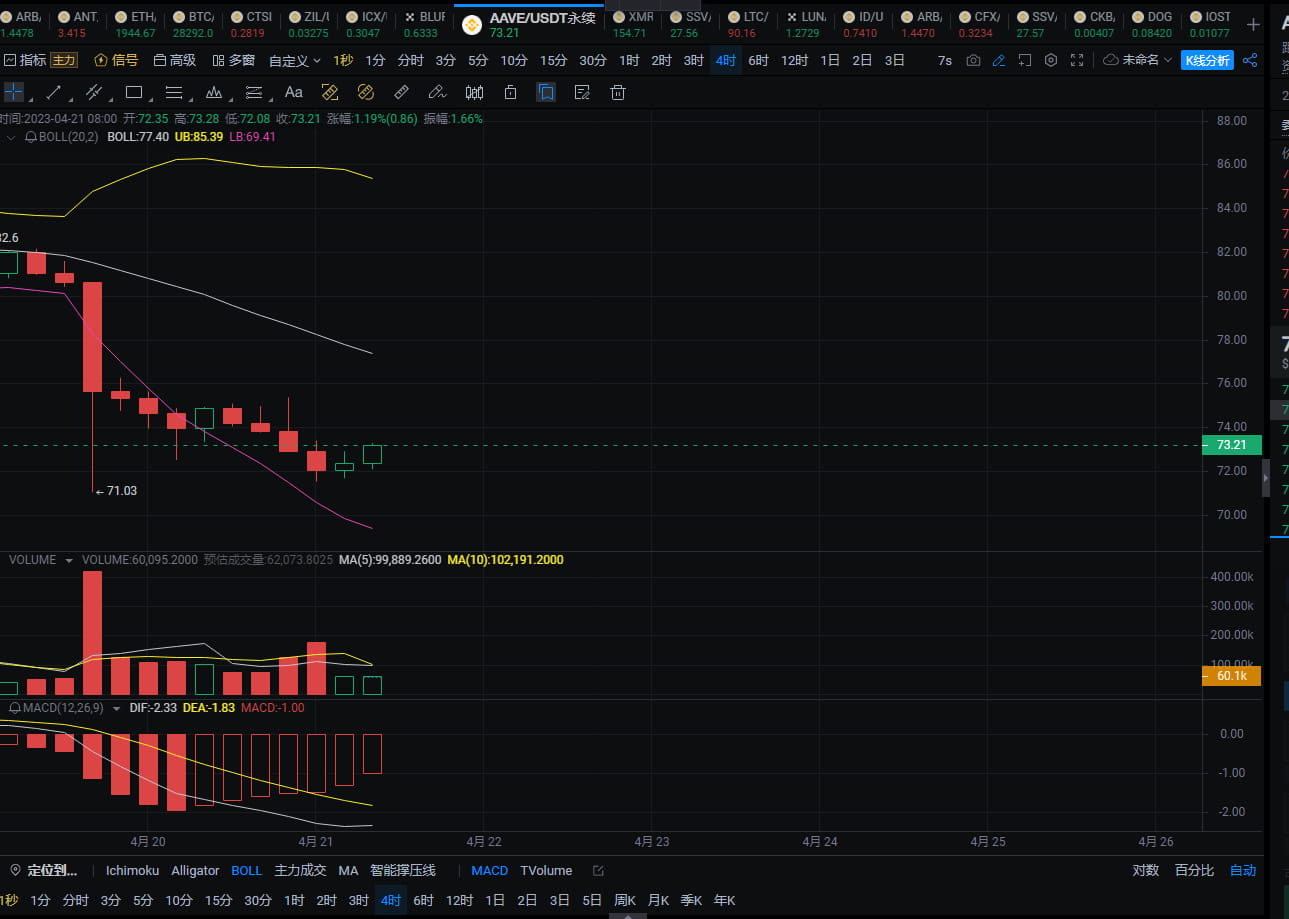1289x919 pixels.
Task: Toggle the Alligator indicator
Action: (x=195, y=870)
